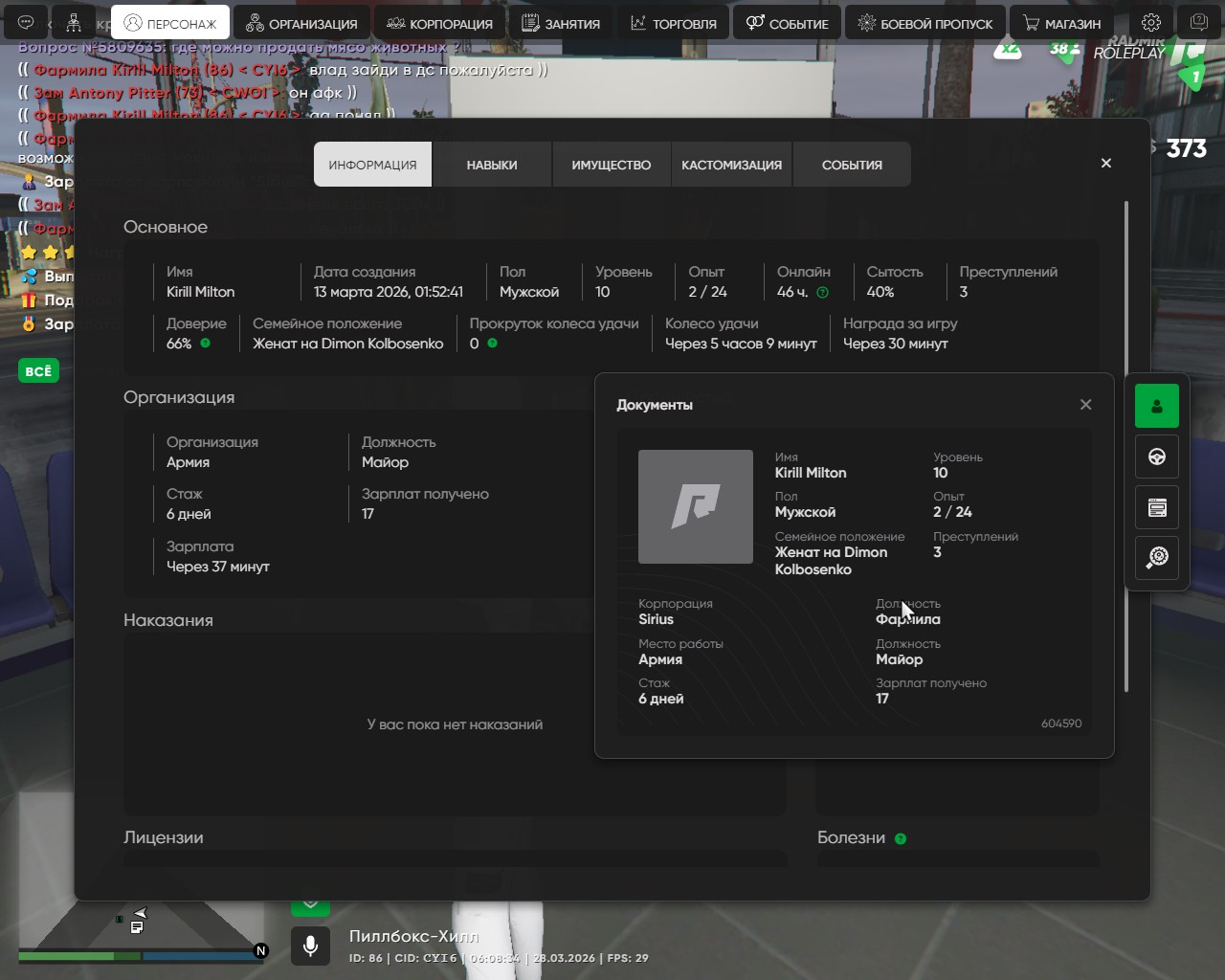The image size is (1225, 980).
Task: Click the gear magnifier document icon
Action: pyautogui.click(x=1156, y=558)
